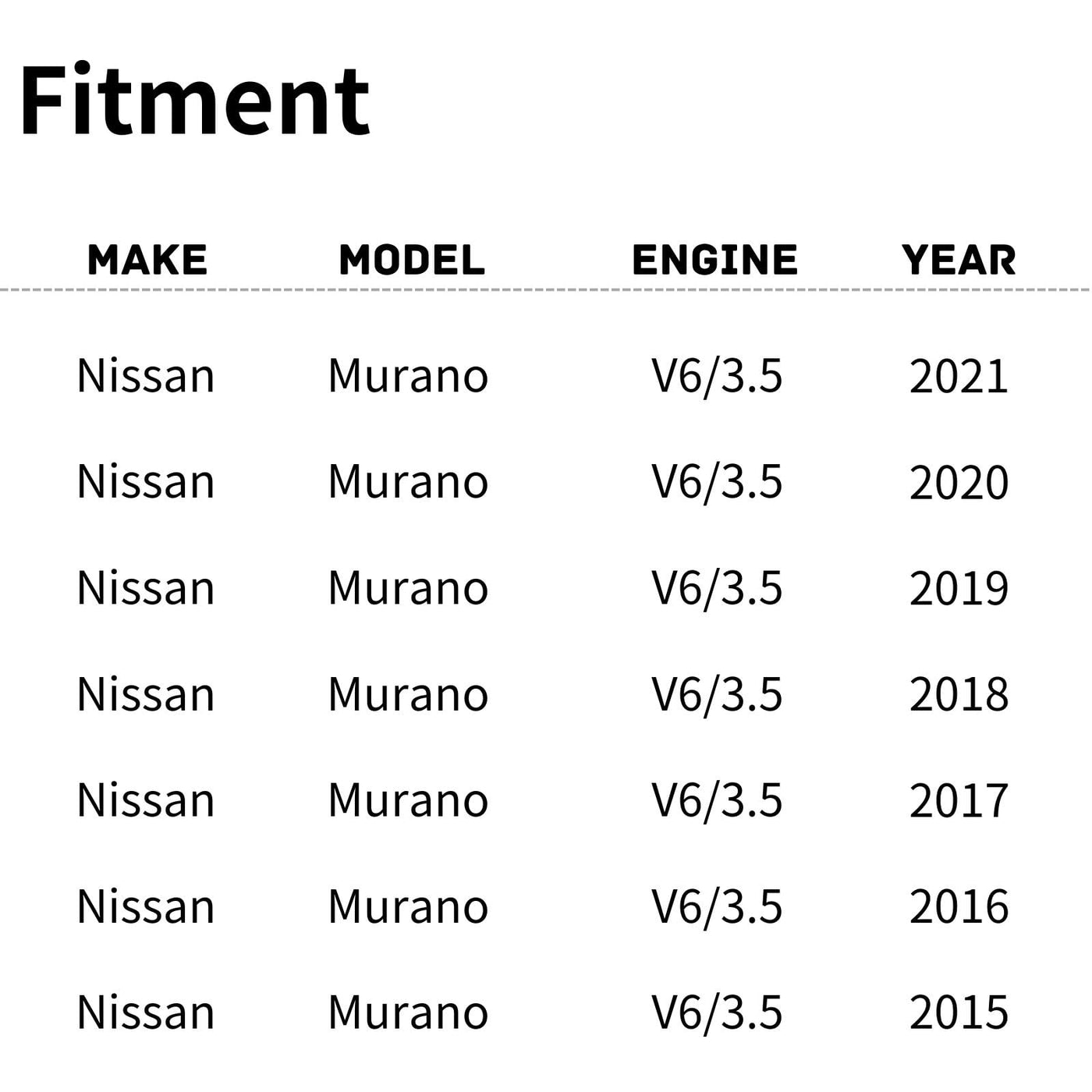
Task: Select year 2021 cell
Action: click(959, 377)
